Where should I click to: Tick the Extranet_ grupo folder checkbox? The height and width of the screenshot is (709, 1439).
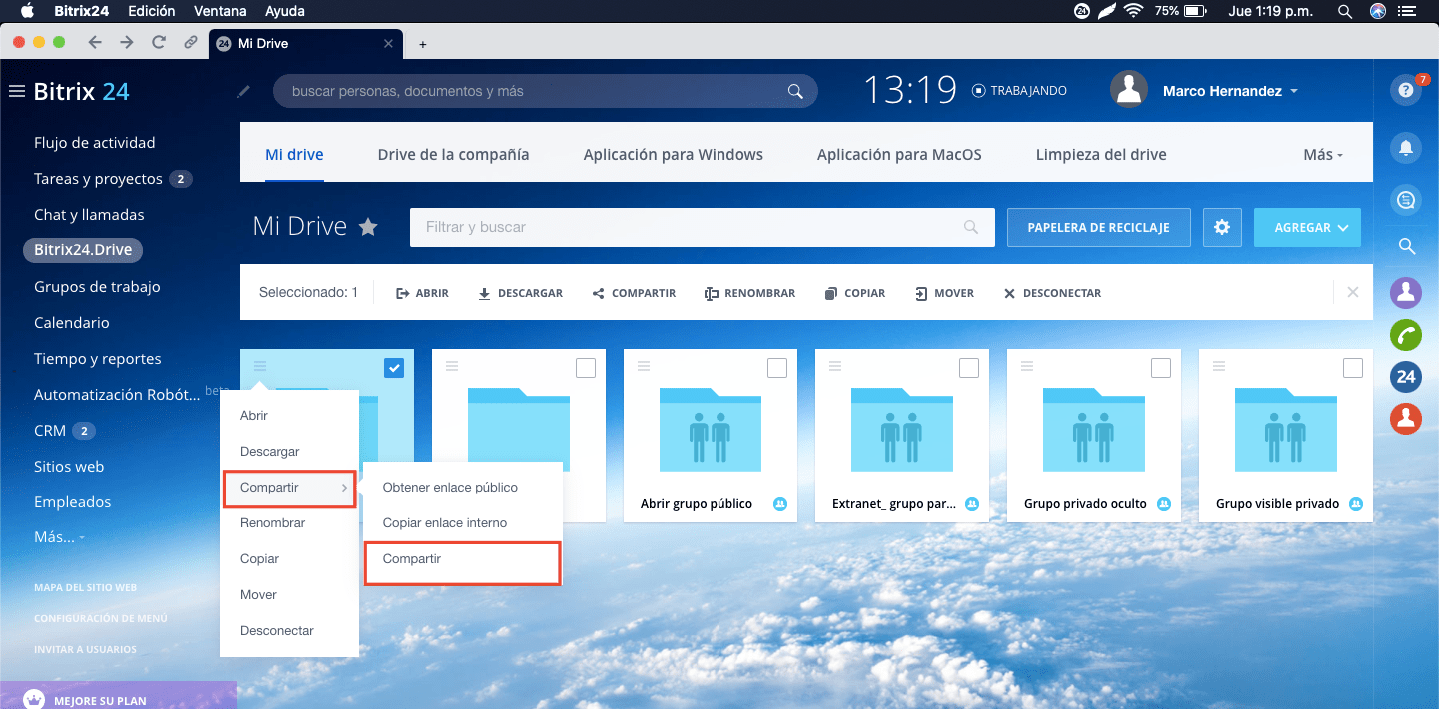pos(969,368)
